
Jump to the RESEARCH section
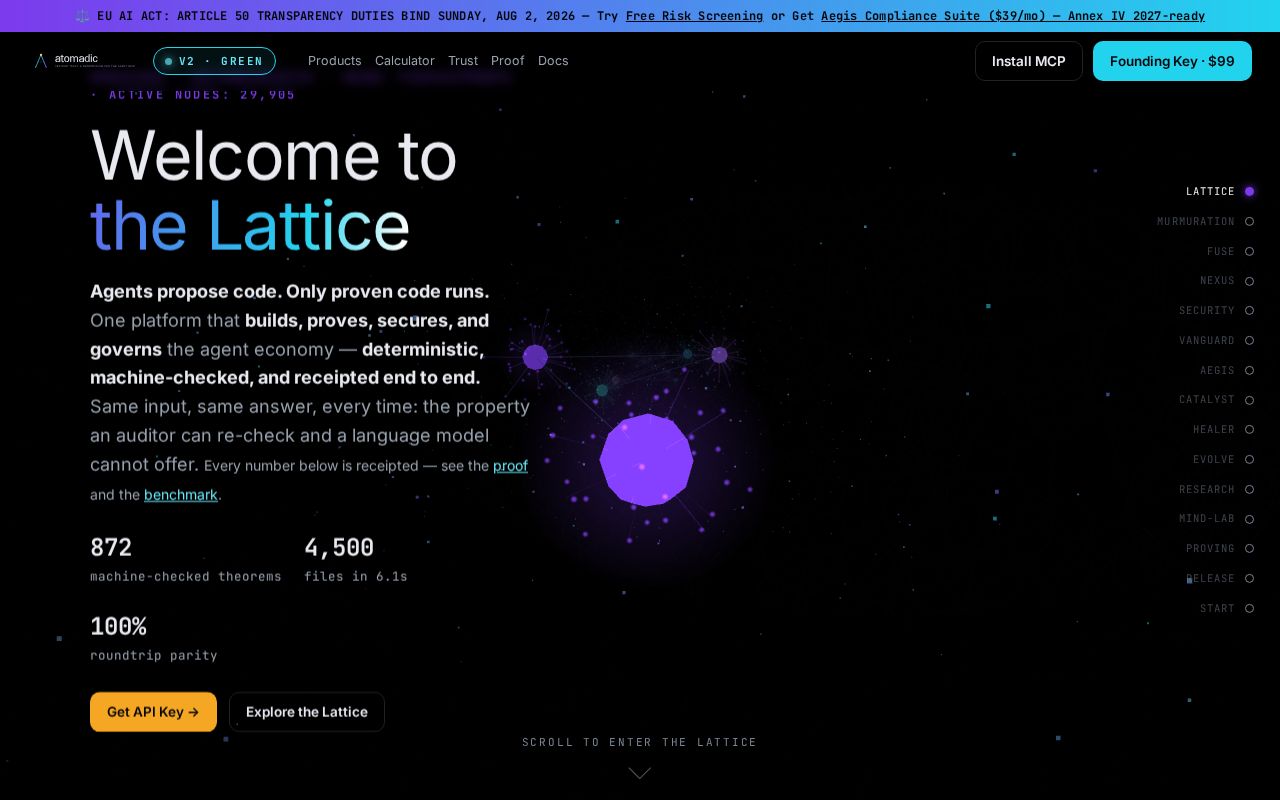pos(1216,490)
